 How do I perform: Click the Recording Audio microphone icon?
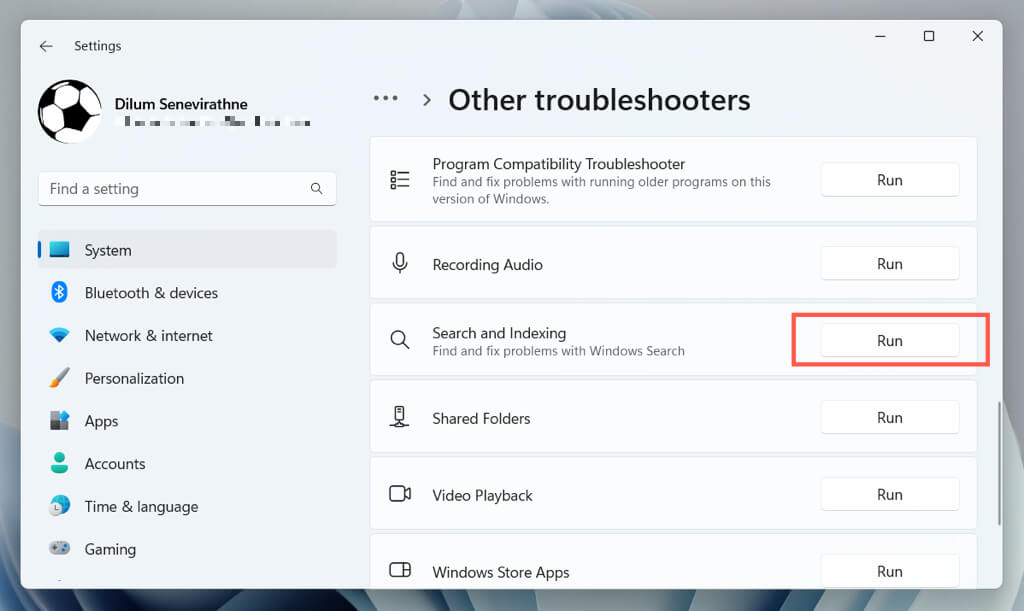[400, 263]
